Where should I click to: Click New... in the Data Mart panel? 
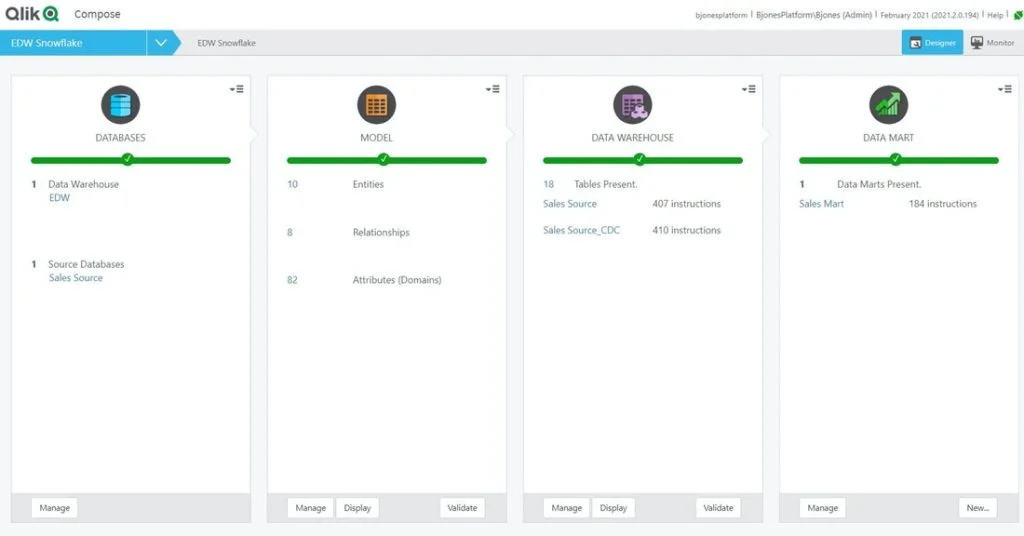tap(977, 508)
